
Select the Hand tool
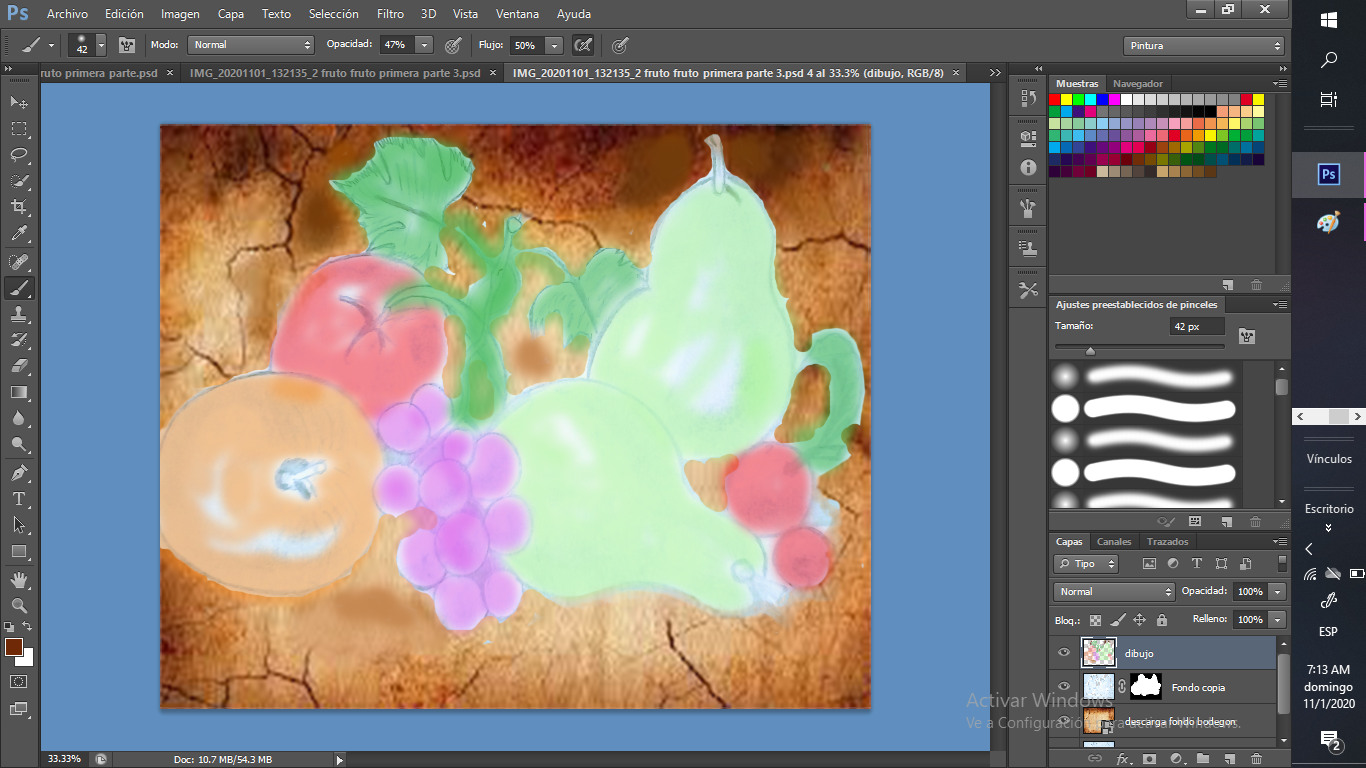tap(19, 579)
